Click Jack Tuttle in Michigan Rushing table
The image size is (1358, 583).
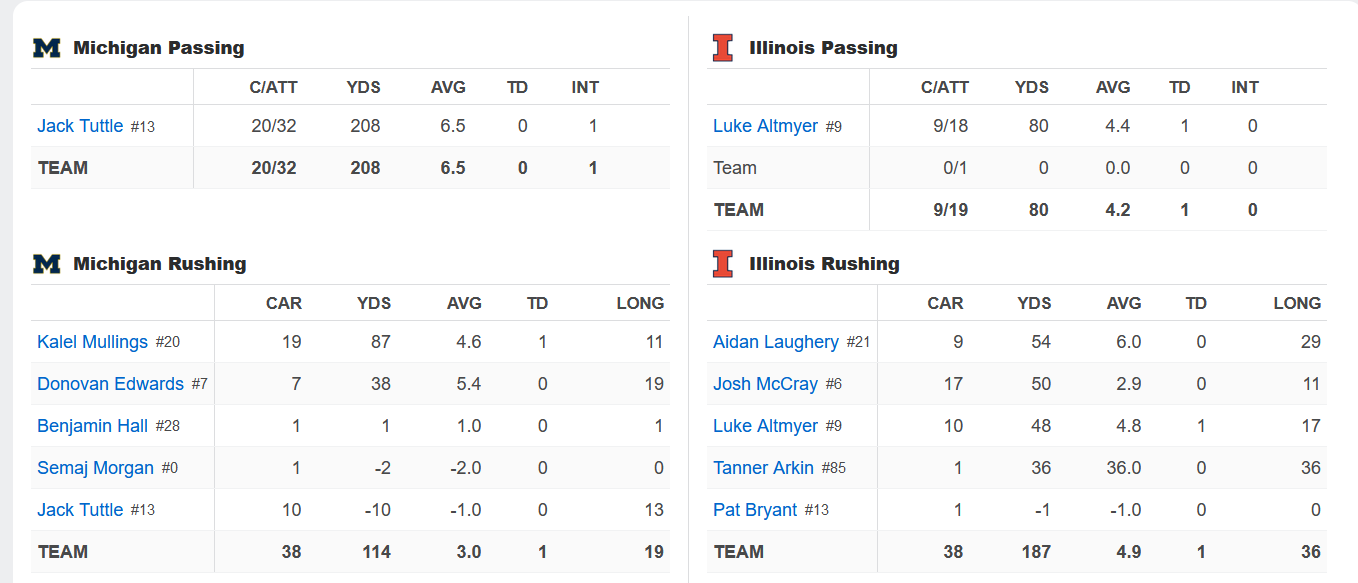80,510
